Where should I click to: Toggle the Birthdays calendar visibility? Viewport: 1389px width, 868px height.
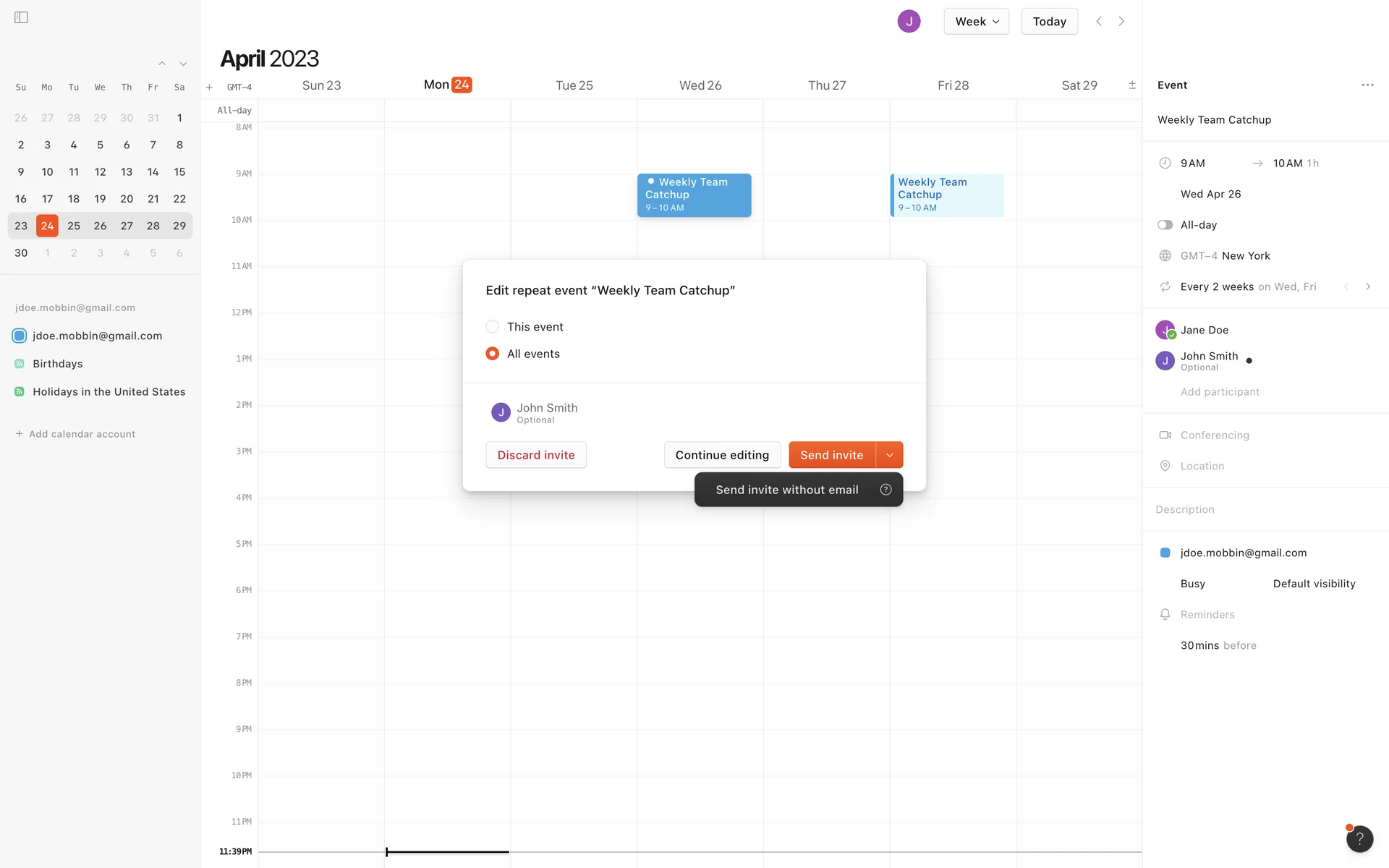click(x=20, y=364)
